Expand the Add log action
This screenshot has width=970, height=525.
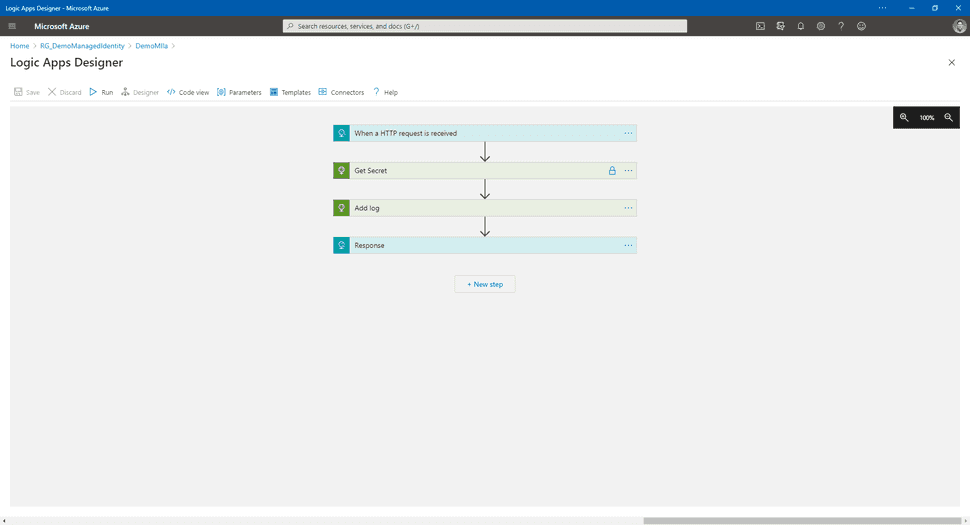coord(484,208)
